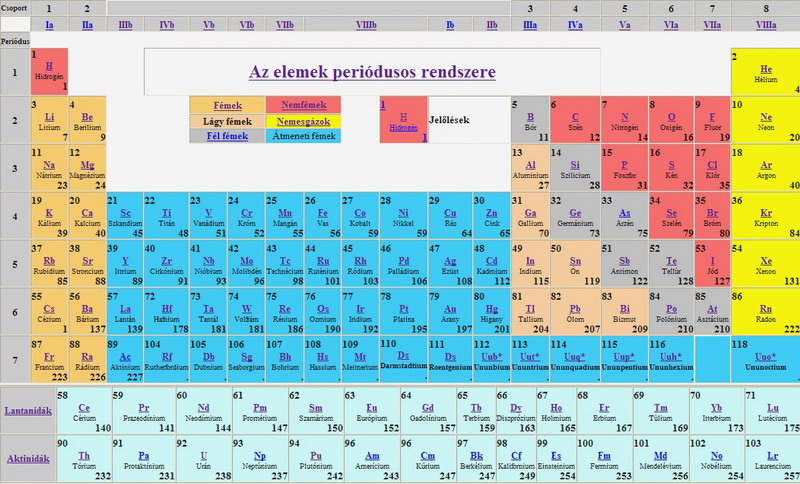Click the Rn radon symbol link

click(x=766, y=309)
